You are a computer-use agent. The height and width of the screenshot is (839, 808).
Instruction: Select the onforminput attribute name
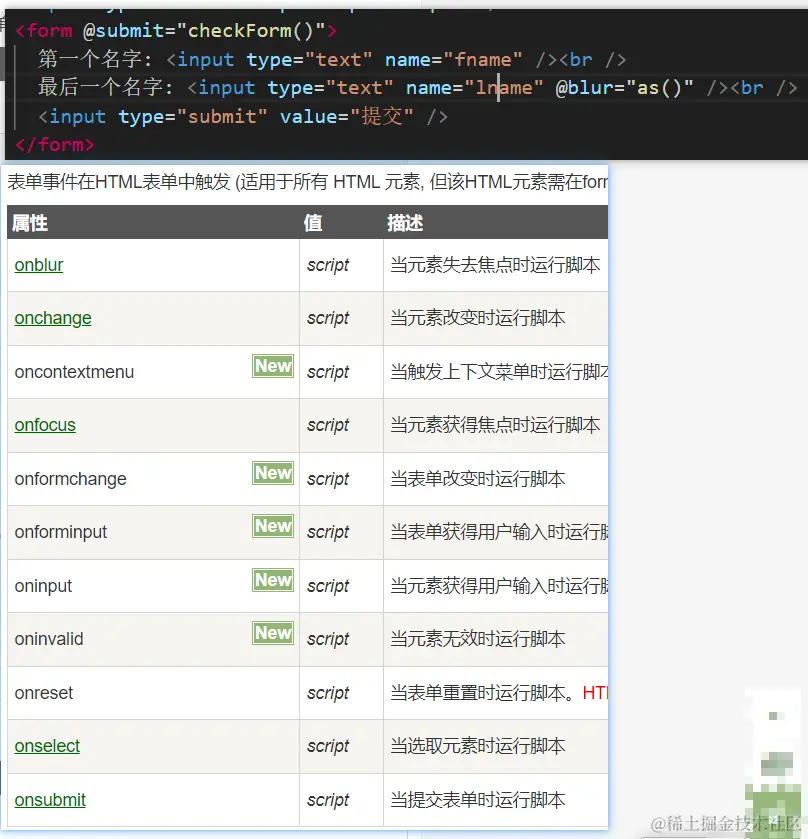(x=60, y=532)
